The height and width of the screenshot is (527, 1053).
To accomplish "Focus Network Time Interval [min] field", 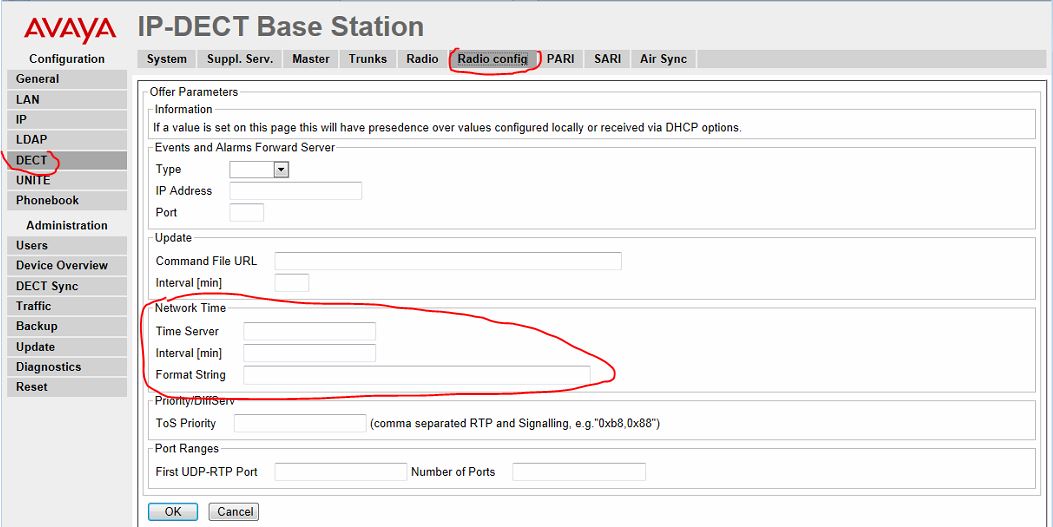I will pyautogui.click(x=309, y=352).
